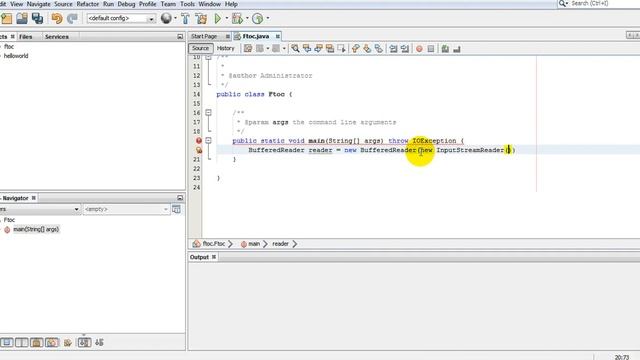Open the View menu
The height and width of the screenshot is (360, 640).
[x=16, y=4]
